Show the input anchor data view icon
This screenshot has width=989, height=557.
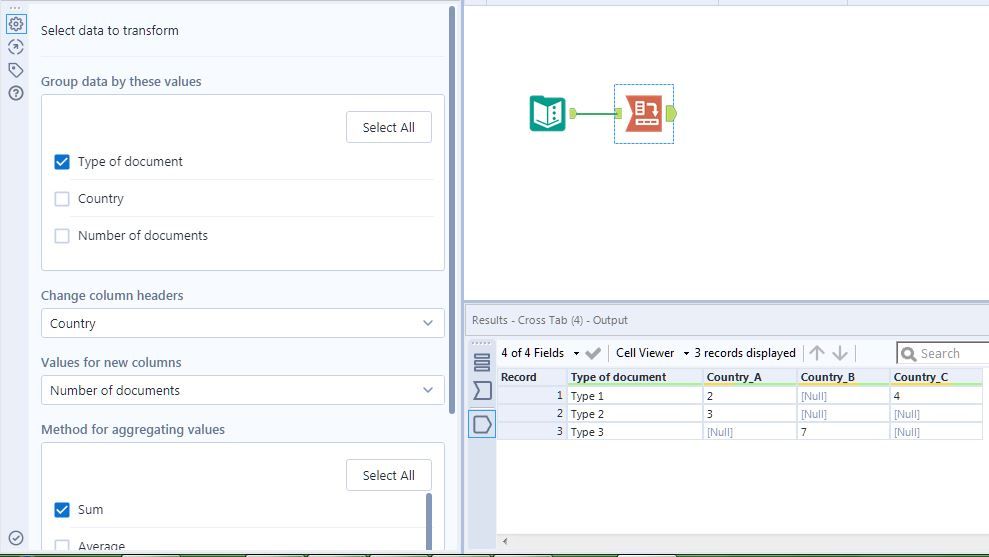[482, 390]
